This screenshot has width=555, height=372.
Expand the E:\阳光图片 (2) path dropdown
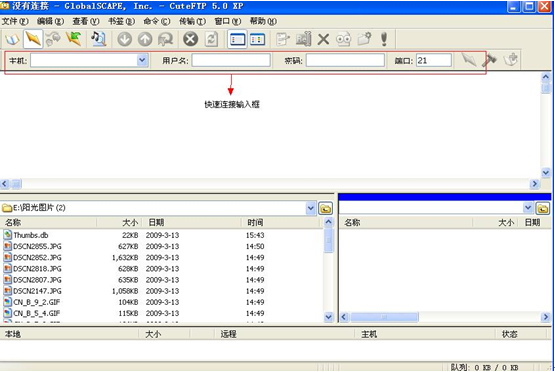pos(310,208)
